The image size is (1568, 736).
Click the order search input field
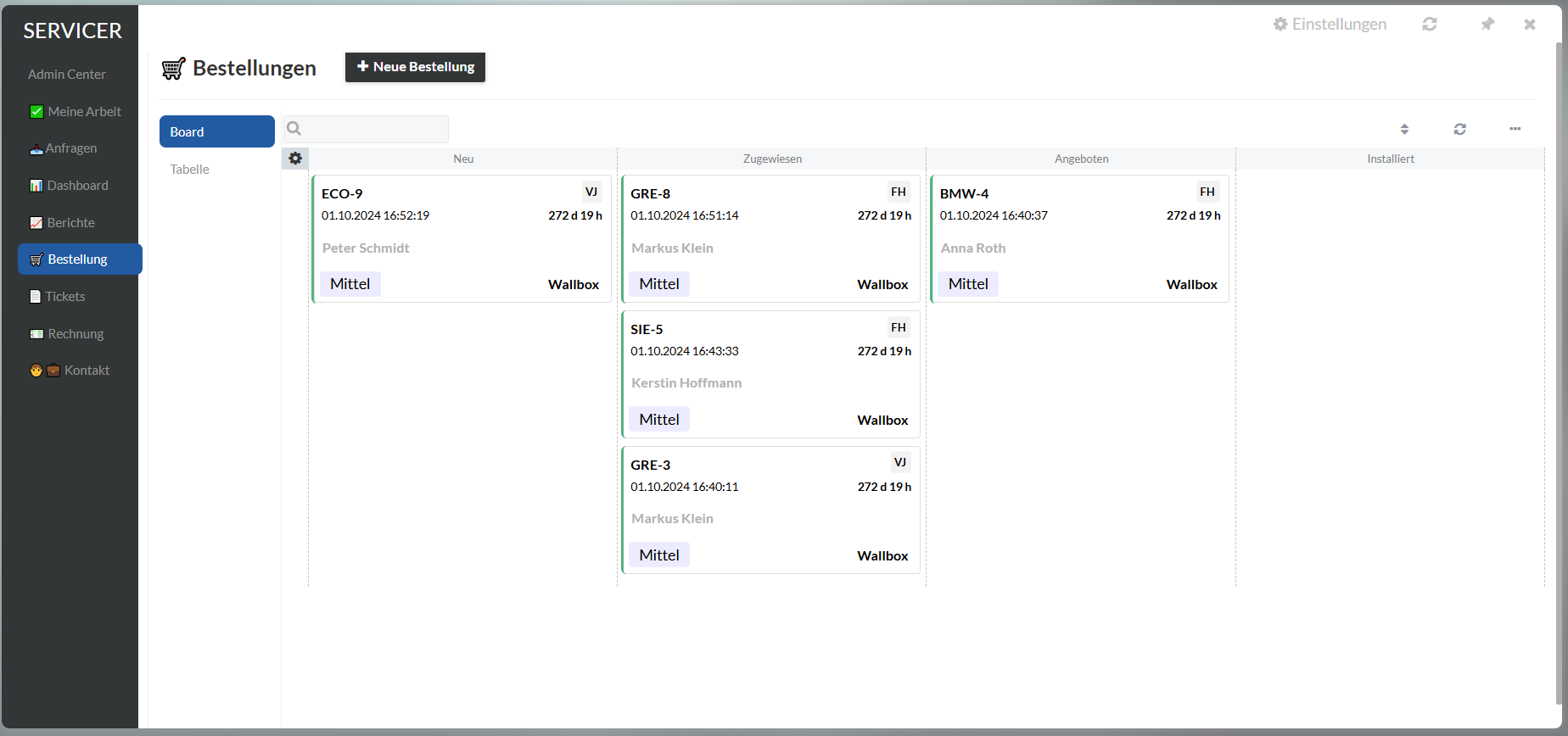[x=374, y=129]
